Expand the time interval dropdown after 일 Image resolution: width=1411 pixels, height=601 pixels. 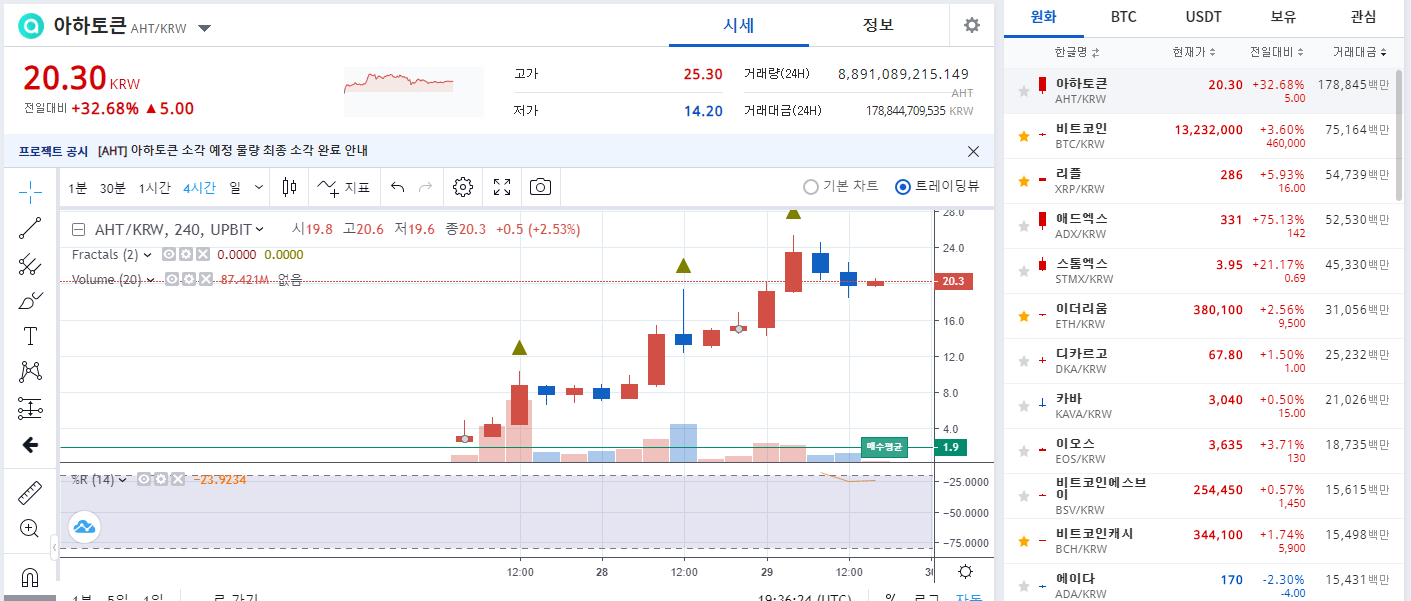259,187
